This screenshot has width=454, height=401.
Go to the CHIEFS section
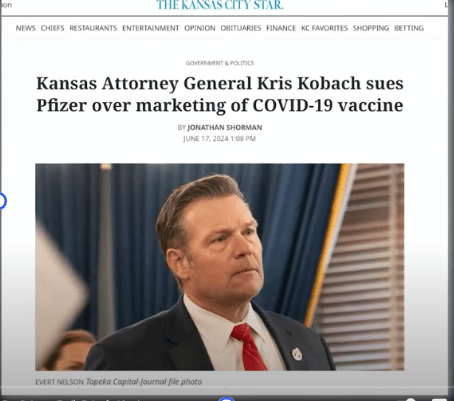[x=52, y=28]
